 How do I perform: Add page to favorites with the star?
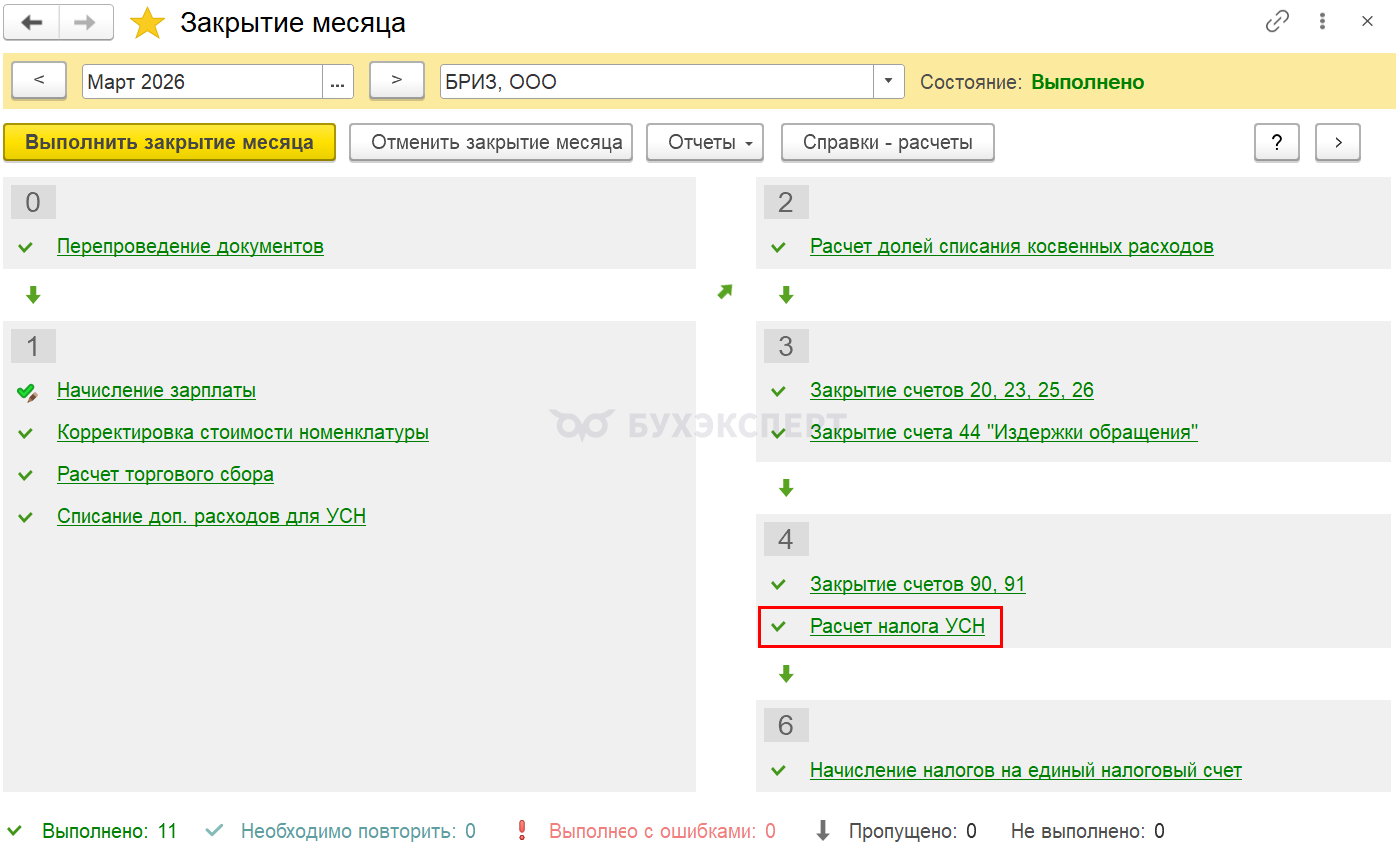pos(147,23)
